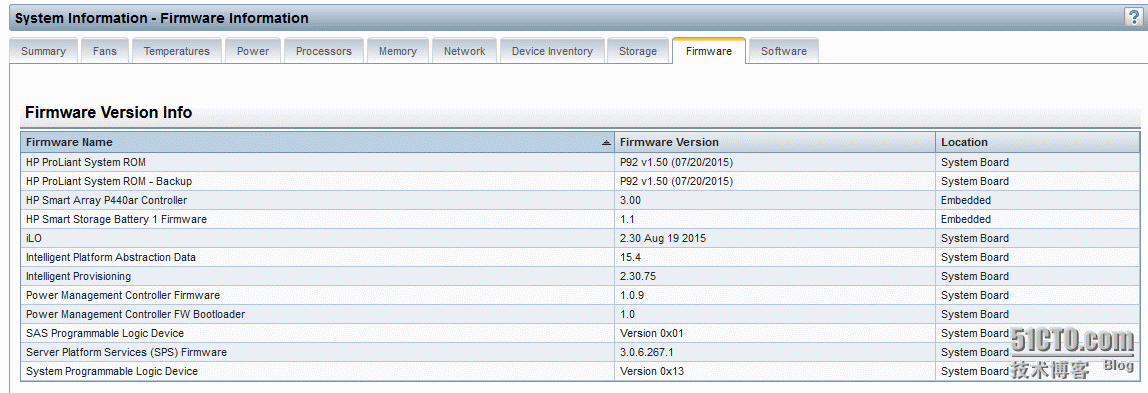Screen dimensions: 1148x393
Task: Click HP Smart Storage Battery 1 Firmware
Action: click(x=116, y=219)
